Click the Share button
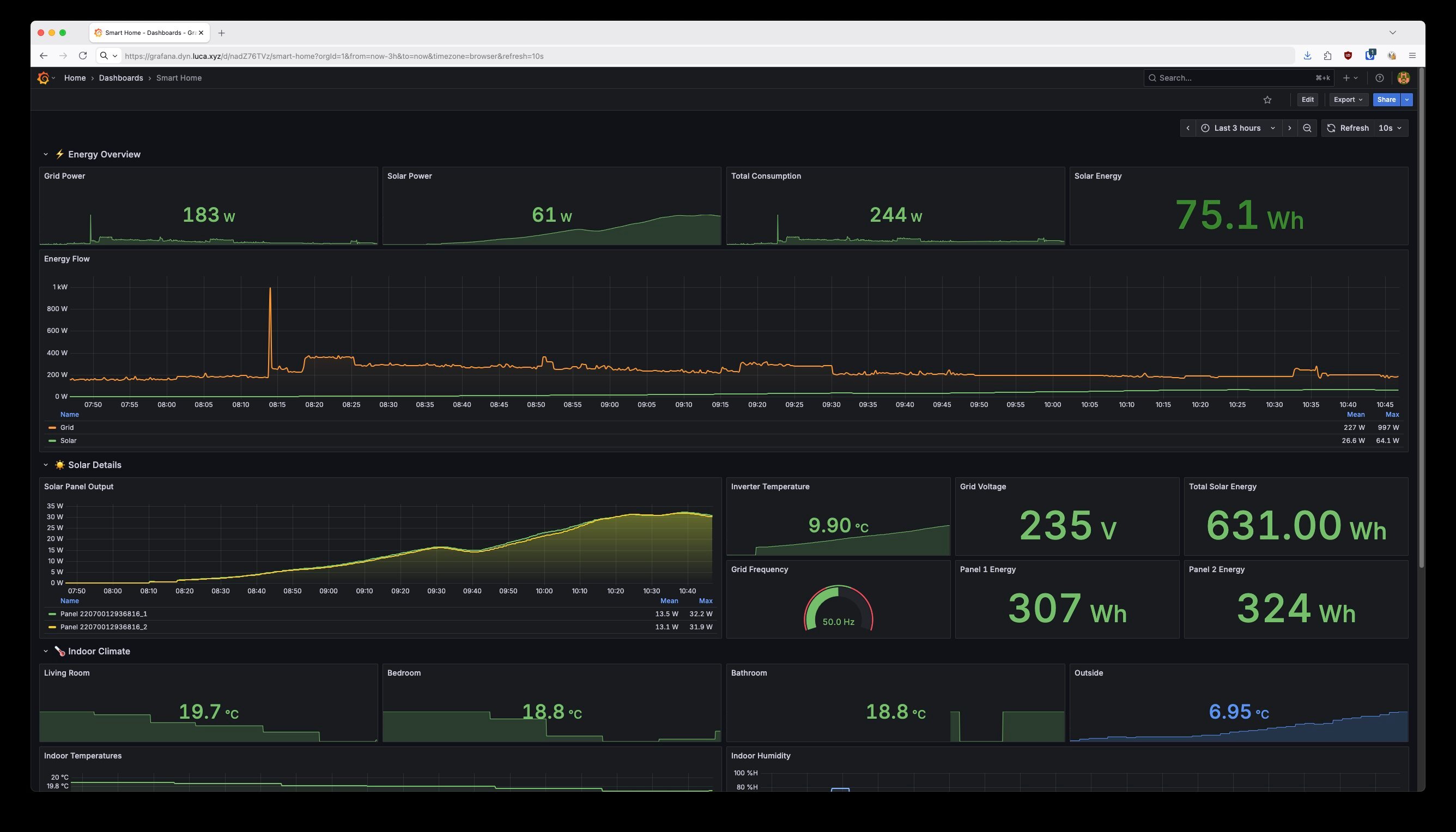This screenshot has height=832, width=1456. click(x=1386, y=99)
